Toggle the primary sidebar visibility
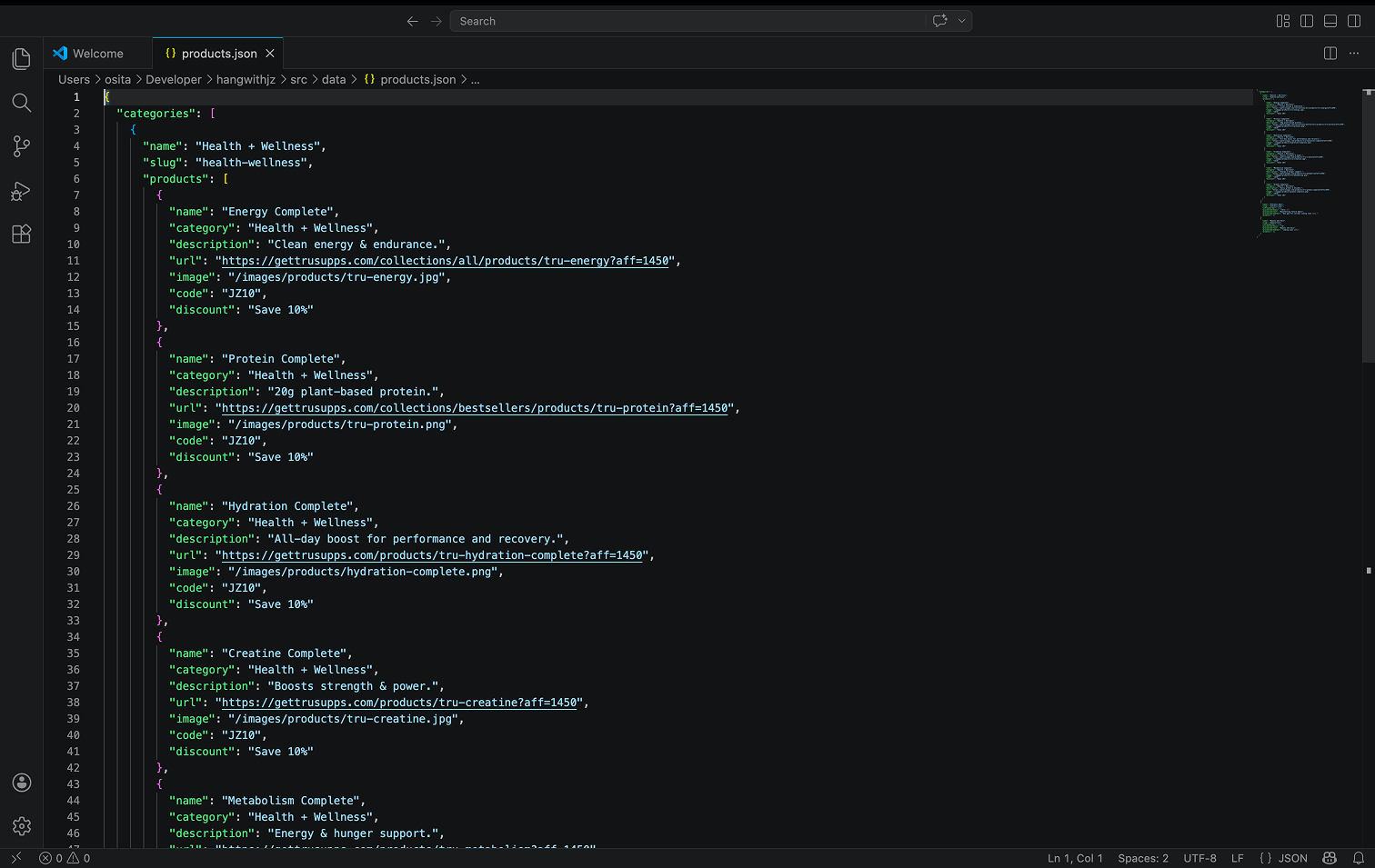The image size is (1375, 868). pyautogui.click(x=1307, y=20)
